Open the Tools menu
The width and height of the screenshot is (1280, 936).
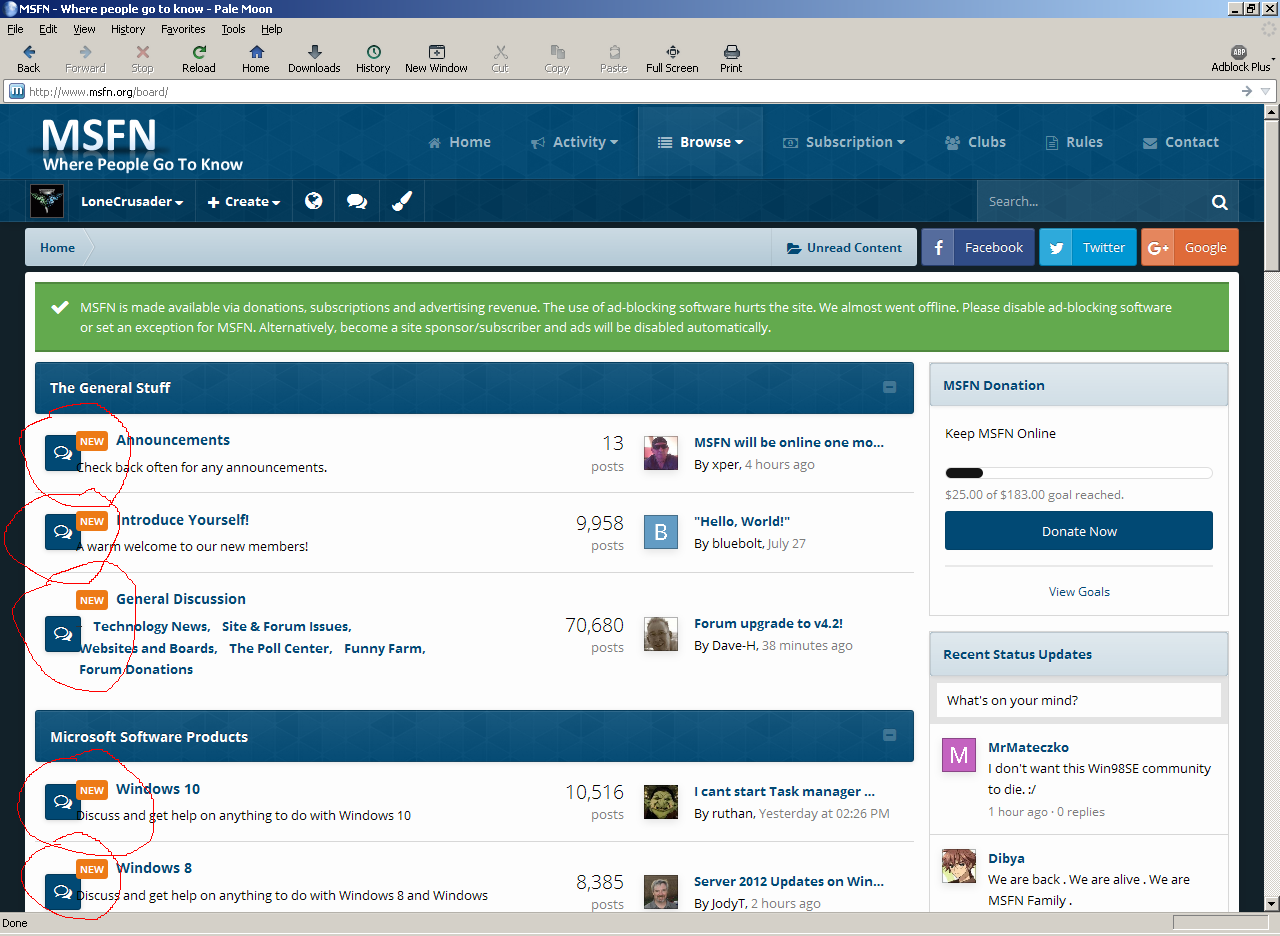point(233,29)
